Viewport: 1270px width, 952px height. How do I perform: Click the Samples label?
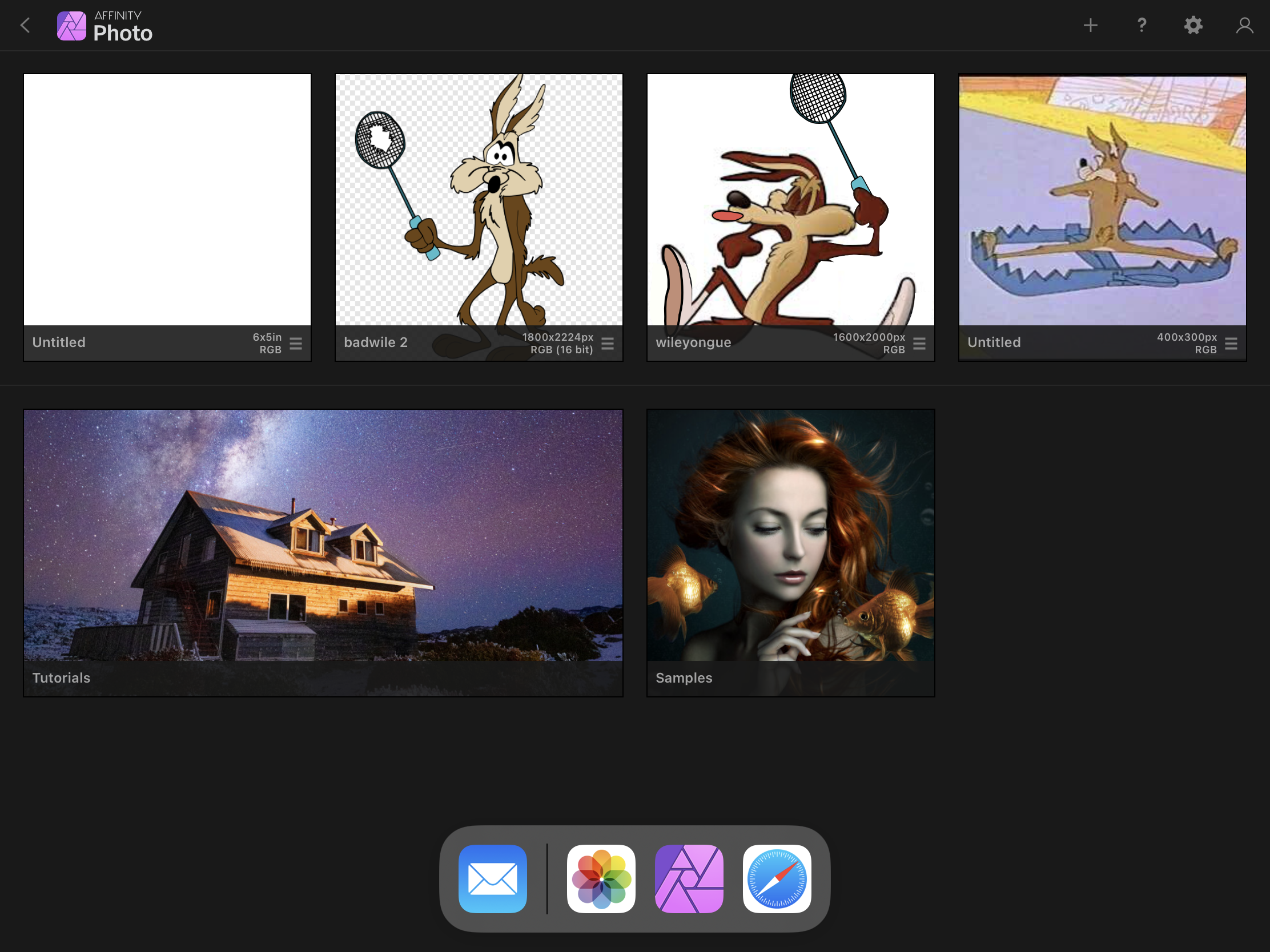coord(684,677)
